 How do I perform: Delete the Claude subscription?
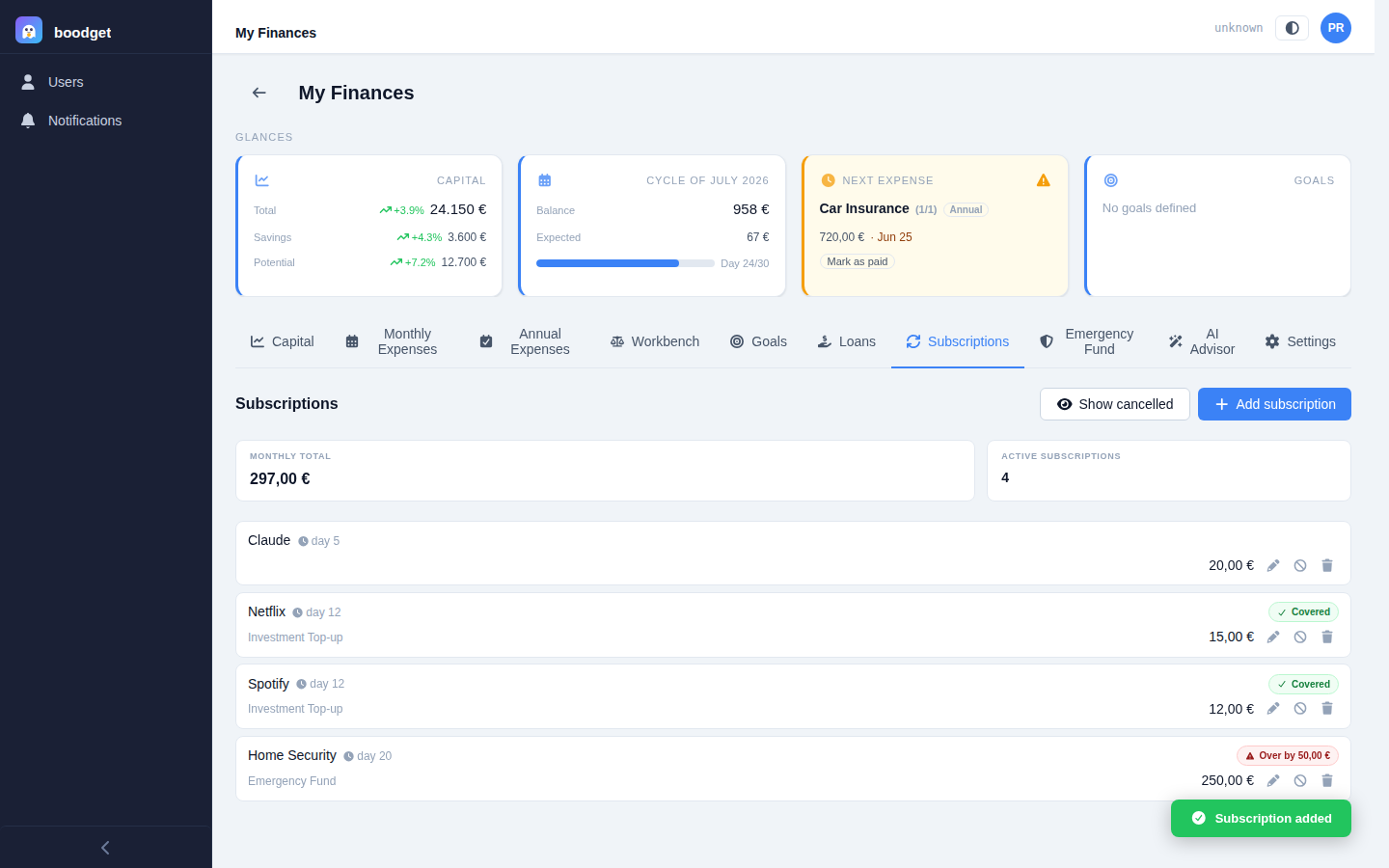point(1327,566)
